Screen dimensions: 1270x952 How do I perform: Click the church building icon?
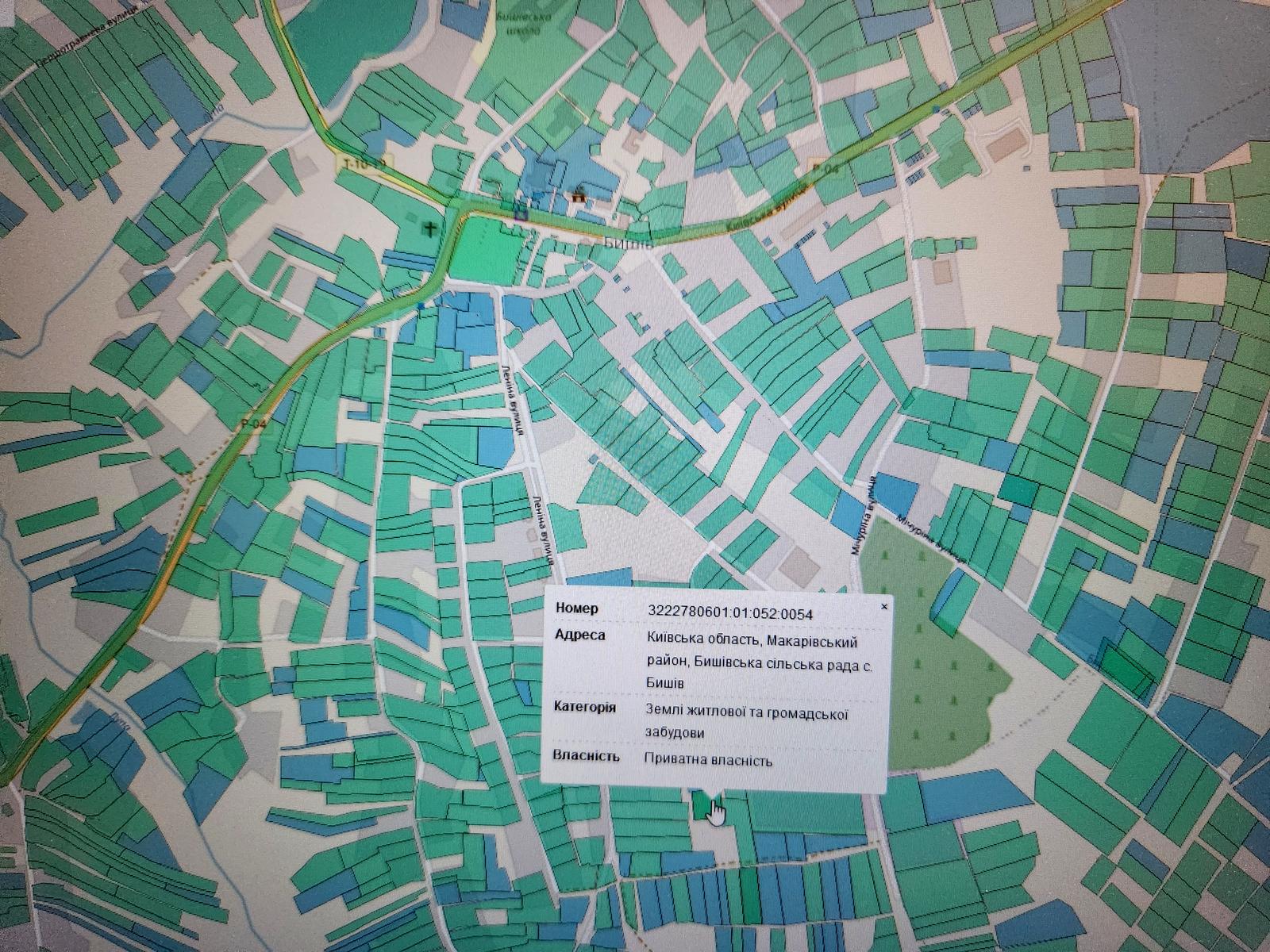click(x=579, y=195)
